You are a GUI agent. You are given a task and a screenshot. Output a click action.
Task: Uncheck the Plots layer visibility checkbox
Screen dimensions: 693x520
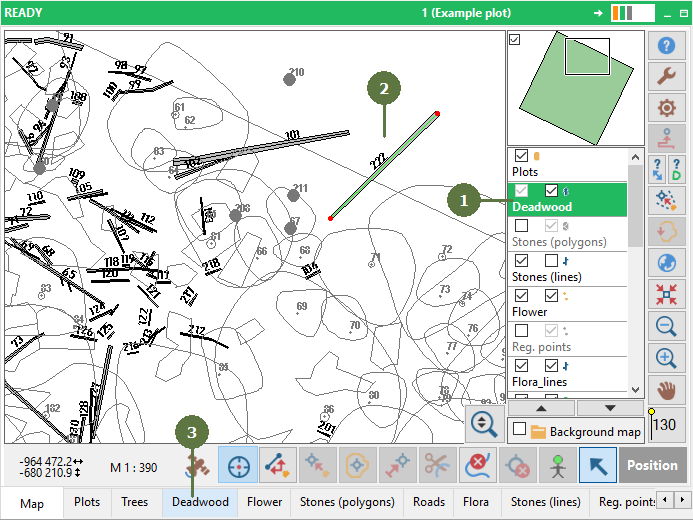522,156
